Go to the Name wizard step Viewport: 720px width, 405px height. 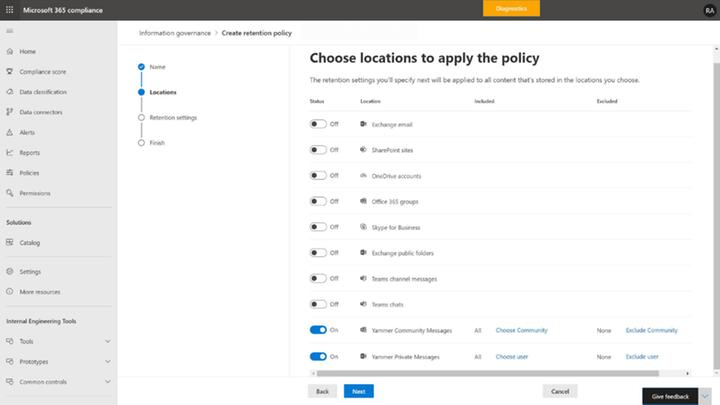(152, 67)
